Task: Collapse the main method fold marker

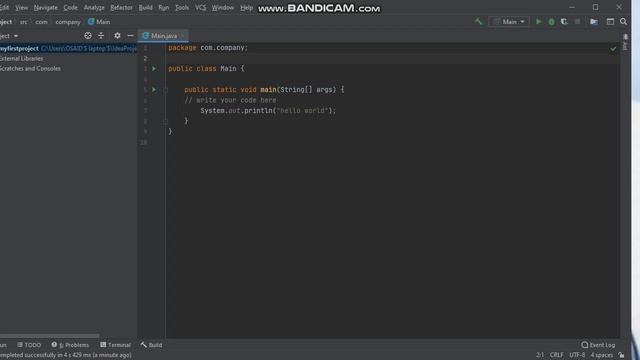Action: tap(165, 90)
